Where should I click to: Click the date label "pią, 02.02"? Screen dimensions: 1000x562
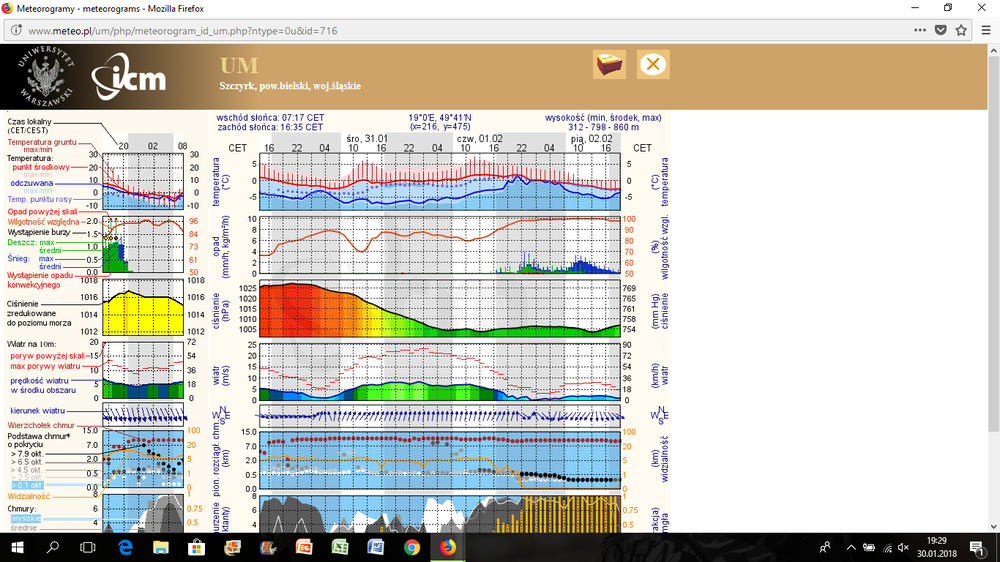click(592, 138)
